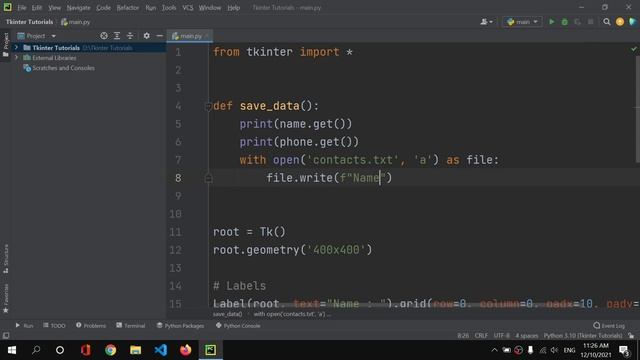
Task: Switch Python 3.10 interpreter
Action: coord(583,336)
